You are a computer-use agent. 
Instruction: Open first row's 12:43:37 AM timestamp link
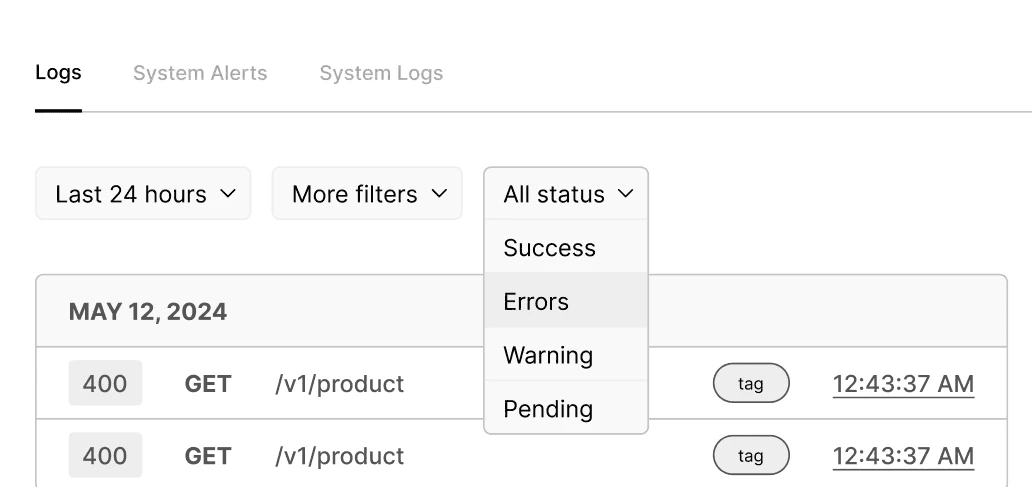tap(903, 384)
